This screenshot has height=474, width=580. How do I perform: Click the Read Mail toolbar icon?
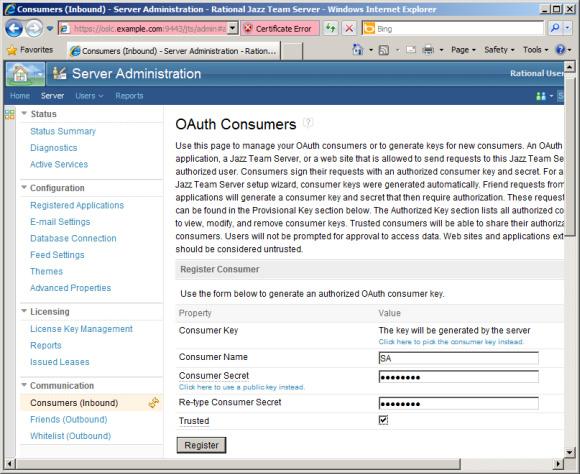pyautogui.click(x=411, y=50)
